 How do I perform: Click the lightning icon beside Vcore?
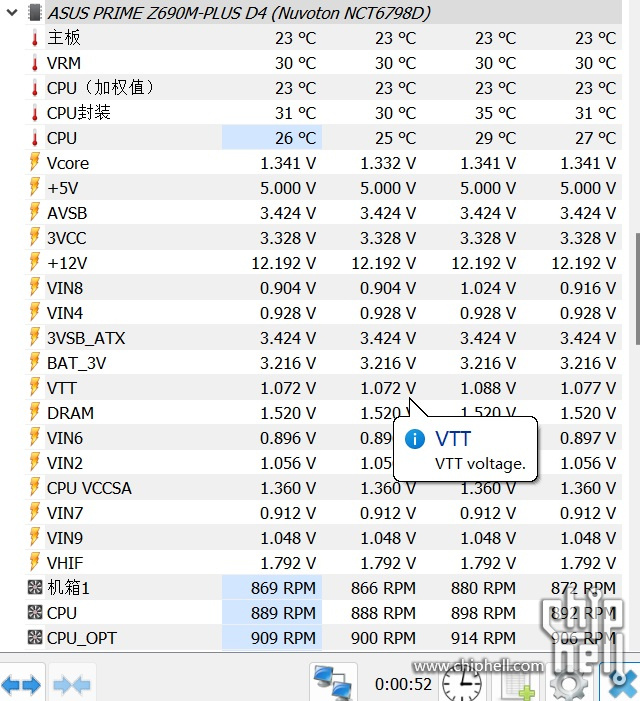coord(34,162)
